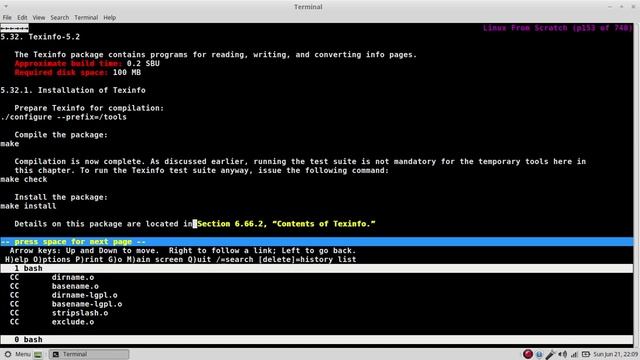Open the Help menu
Viewport: 640px width, 360px height.
coord(109,18)
